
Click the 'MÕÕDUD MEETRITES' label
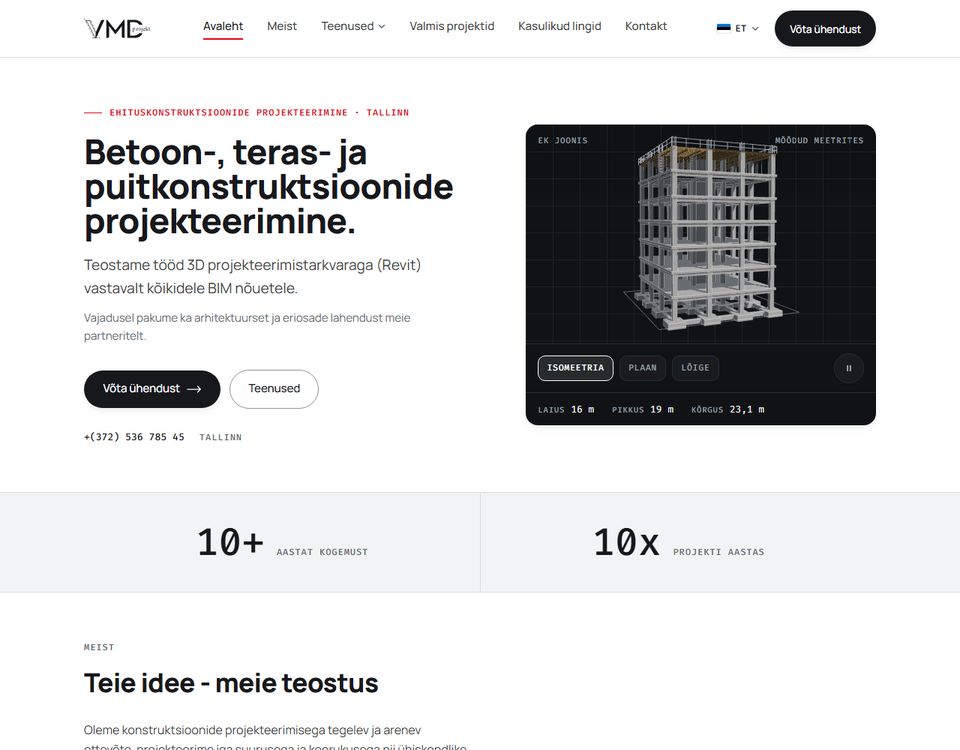pos(819,140)
